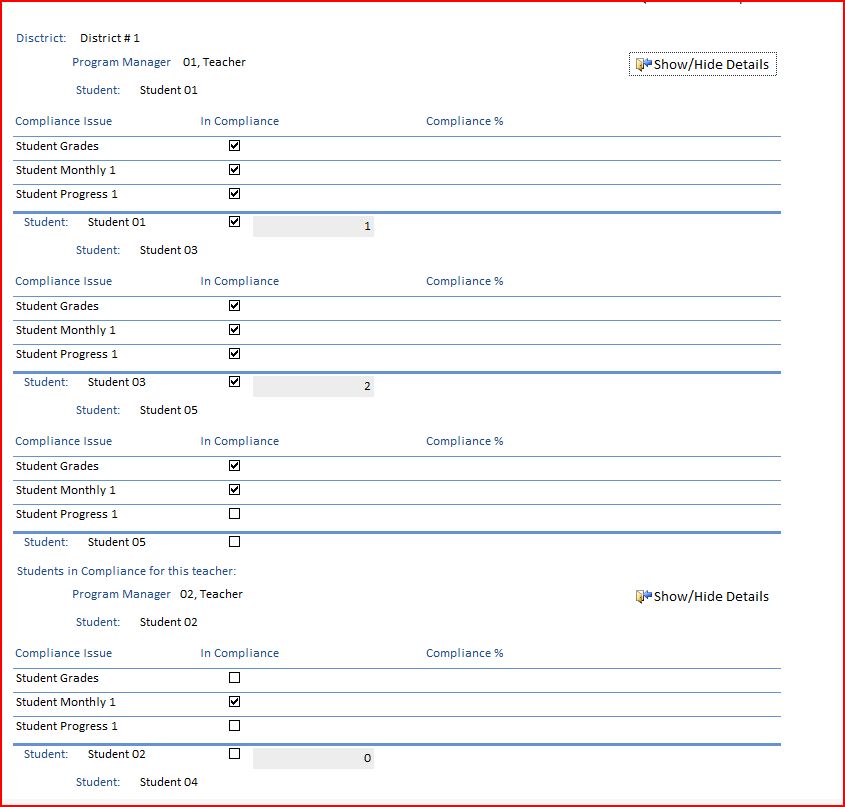Click the District # 1 value

coord(110,38)
